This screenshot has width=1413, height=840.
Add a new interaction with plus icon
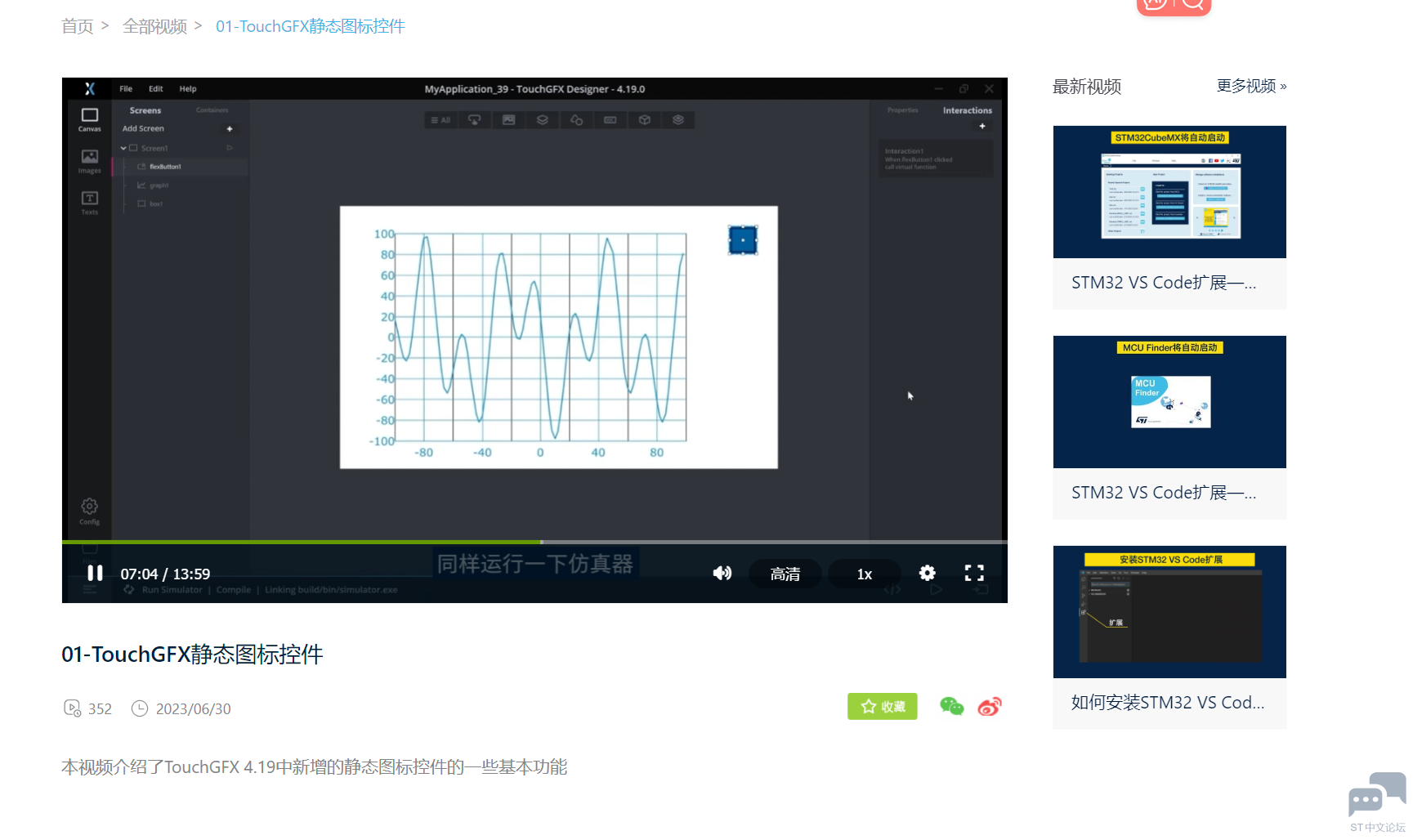[982, 127]
